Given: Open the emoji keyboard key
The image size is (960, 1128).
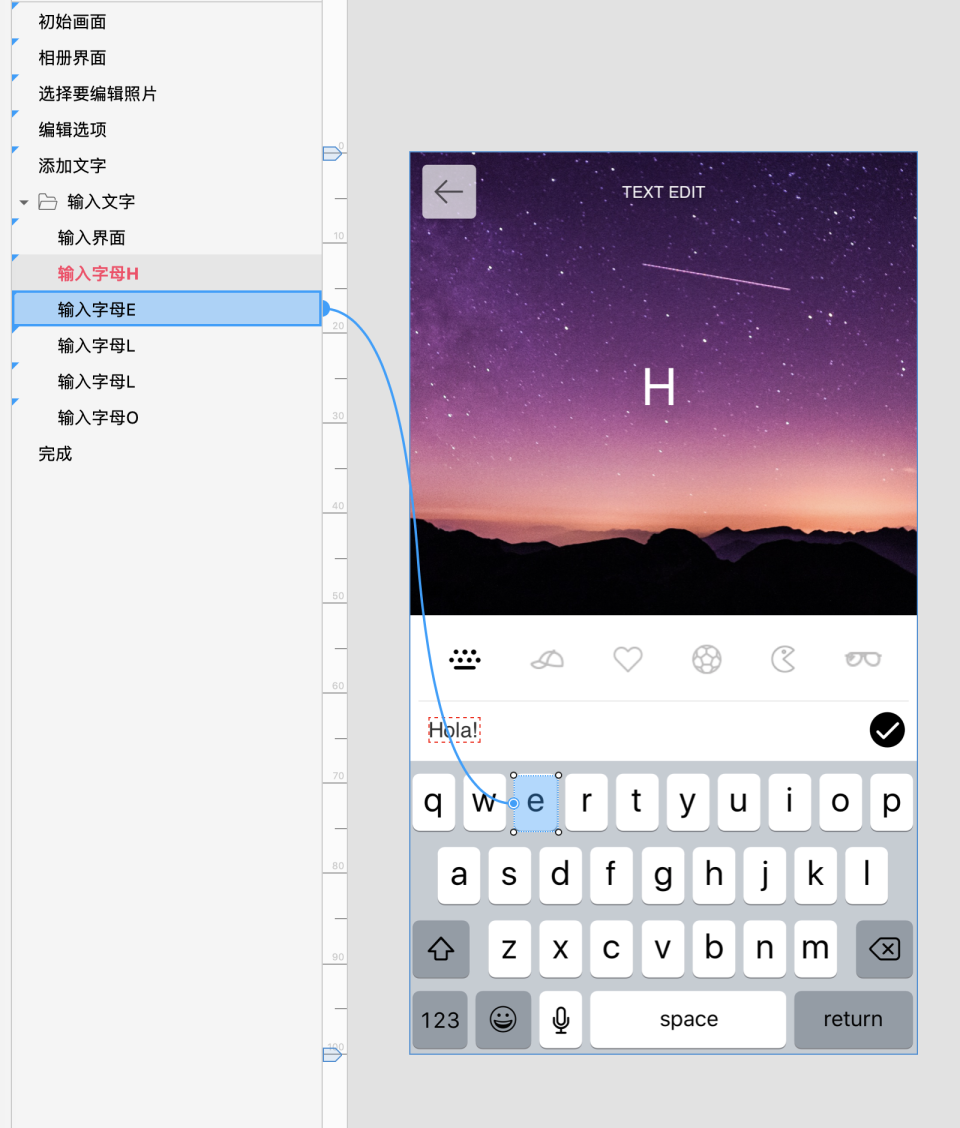Looking at the screenshot, I should coord(503,1019).
